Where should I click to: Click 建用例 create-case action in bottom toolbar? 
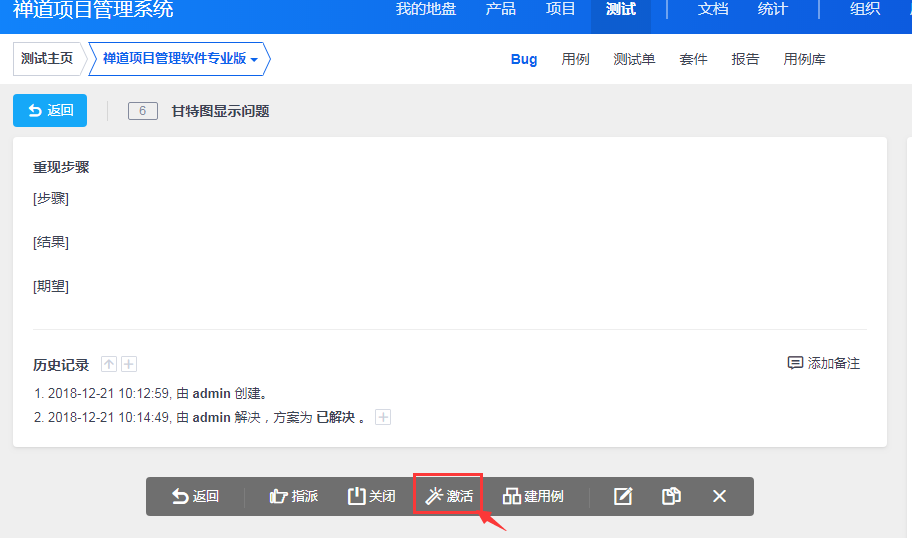533,496
